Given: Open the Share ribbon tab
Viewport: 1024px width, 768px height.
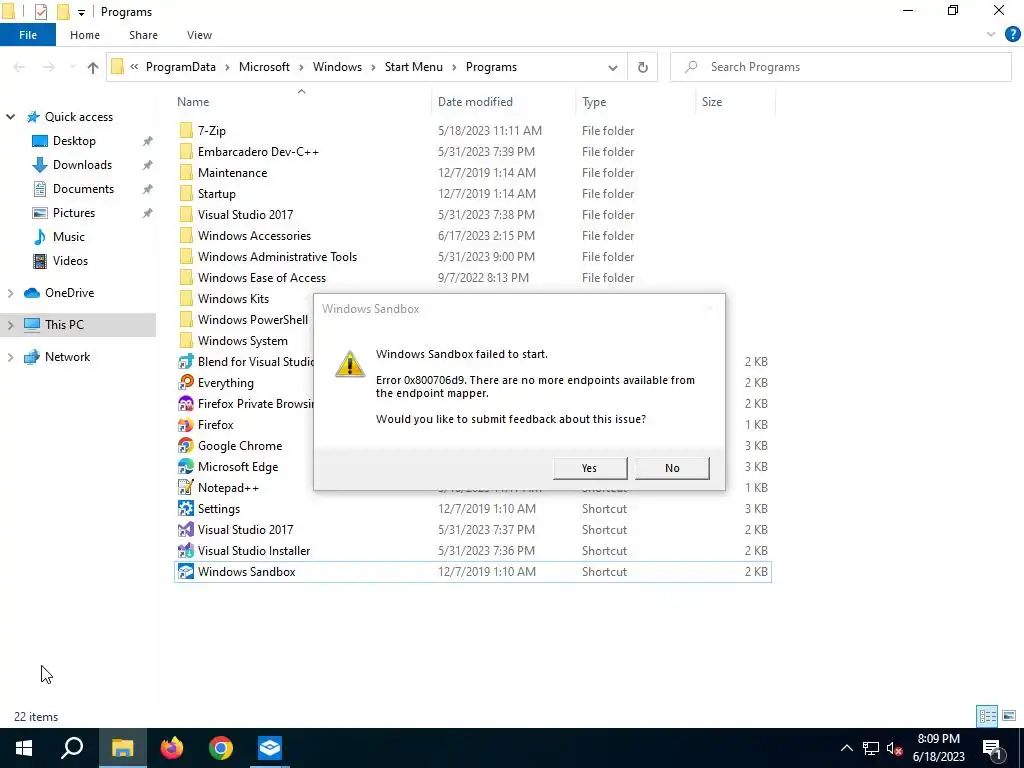Looking at the screenshot, I should (143, 35).
